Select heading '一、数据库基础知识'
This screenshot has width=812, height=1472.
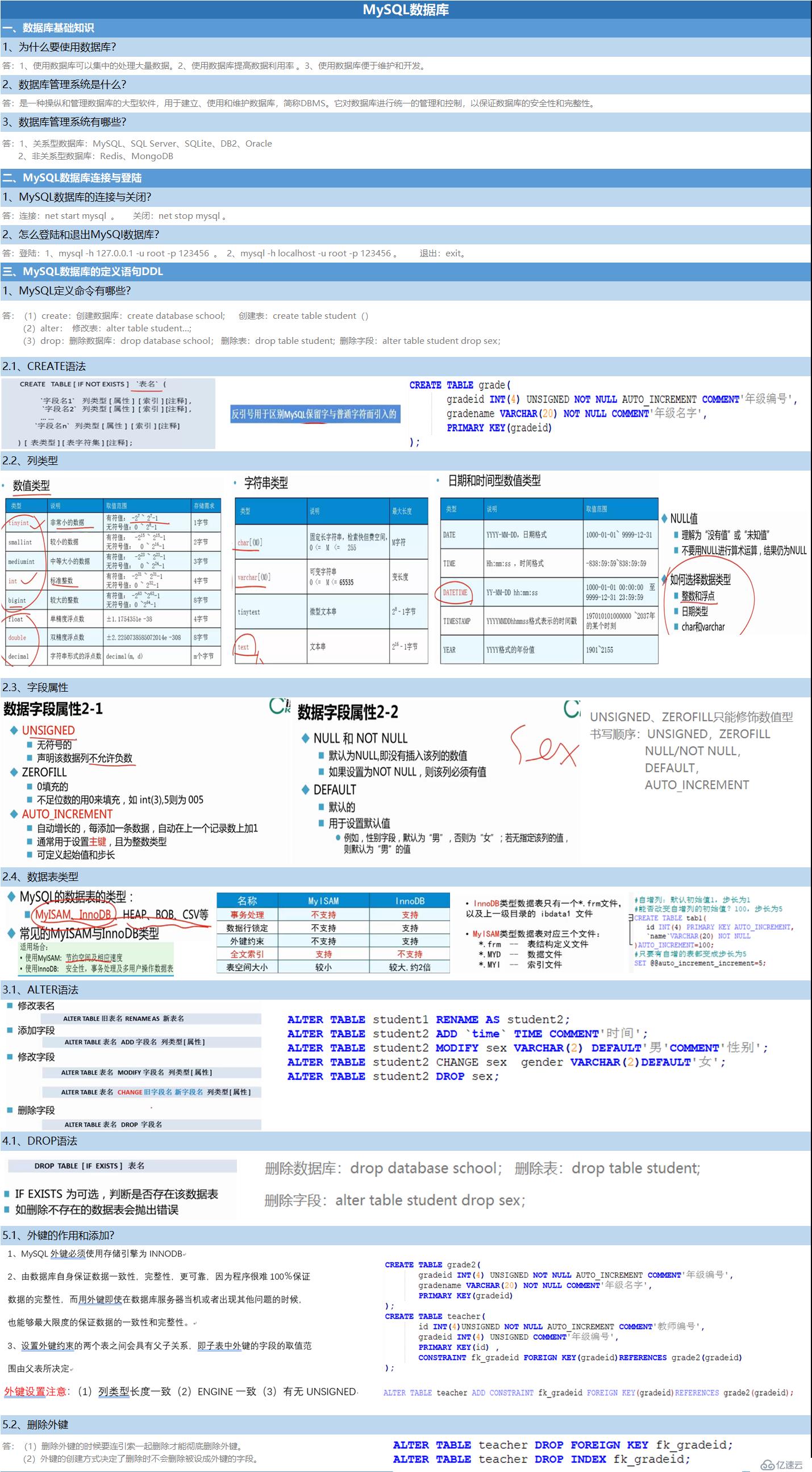pyautogui.click(x=48, y=28)
